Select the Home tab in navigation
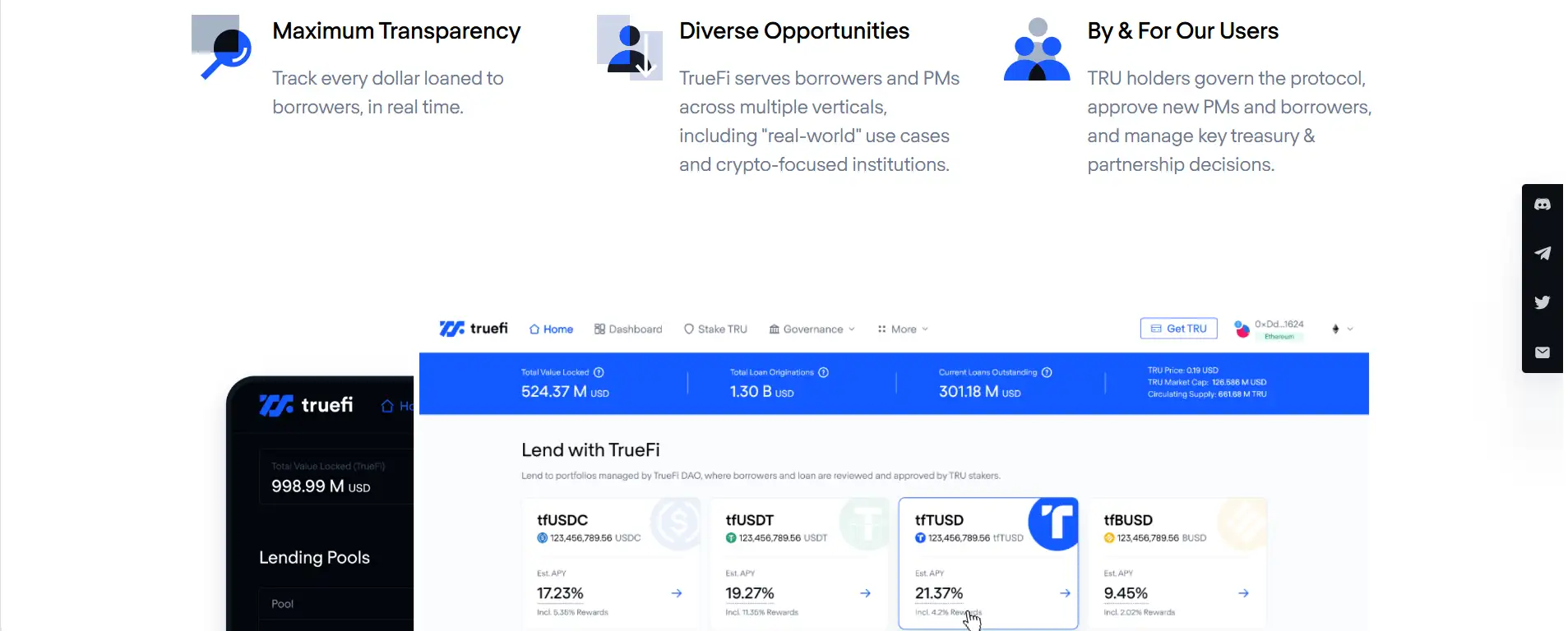 (551, 329)
